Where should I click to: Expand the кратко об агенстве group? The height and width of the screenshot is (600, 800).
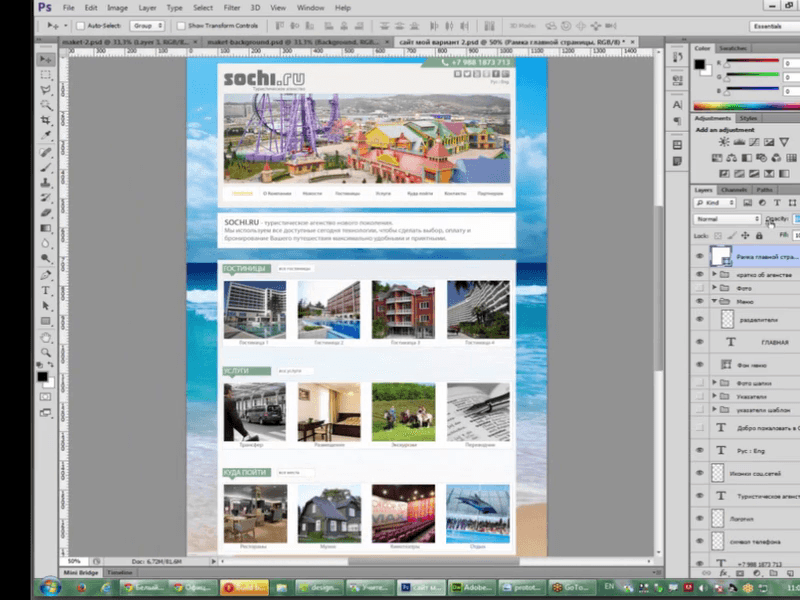pos(714,274)
